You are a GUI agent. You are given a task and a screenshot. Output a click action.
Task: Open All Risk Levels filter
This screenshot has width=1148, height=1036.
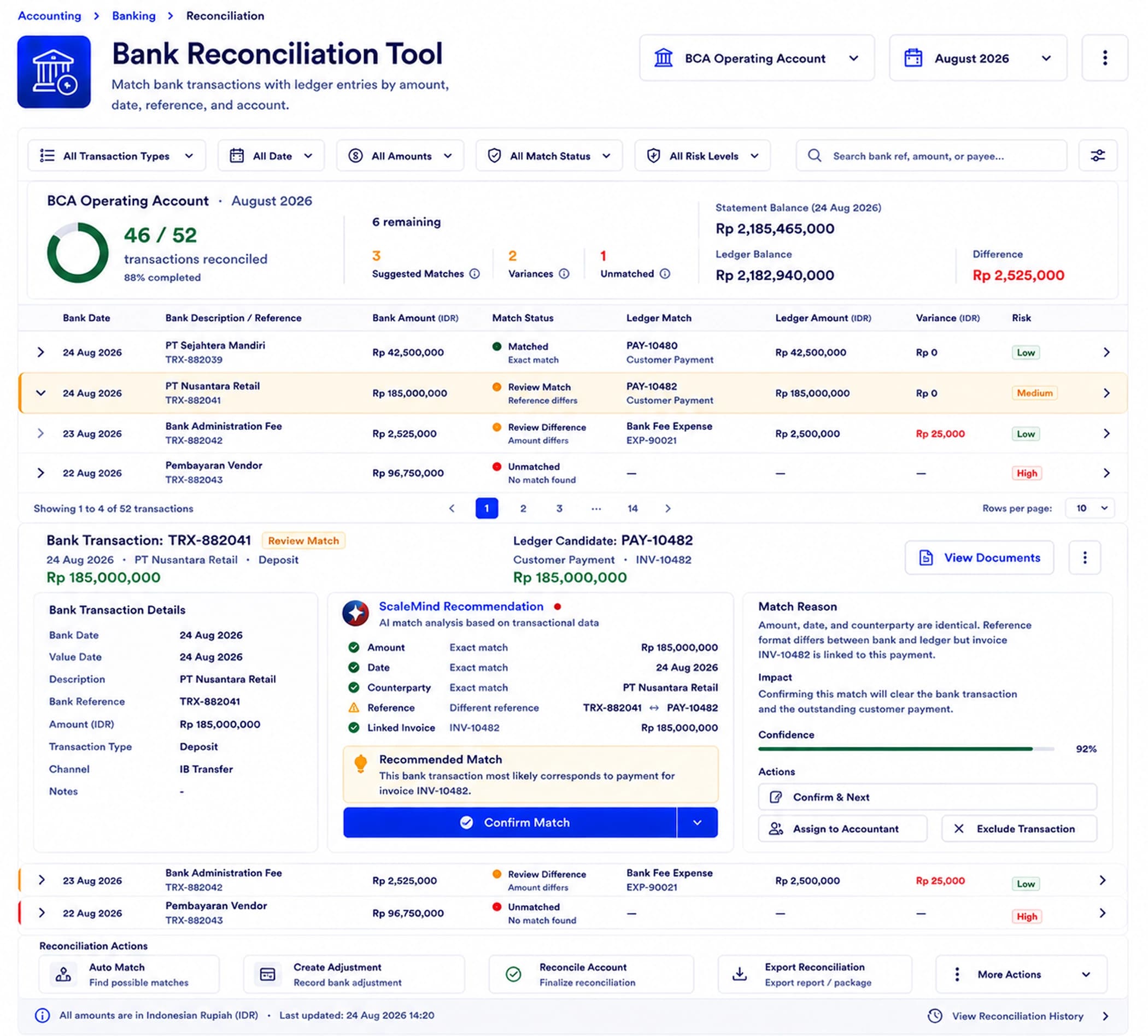(702, 155)
